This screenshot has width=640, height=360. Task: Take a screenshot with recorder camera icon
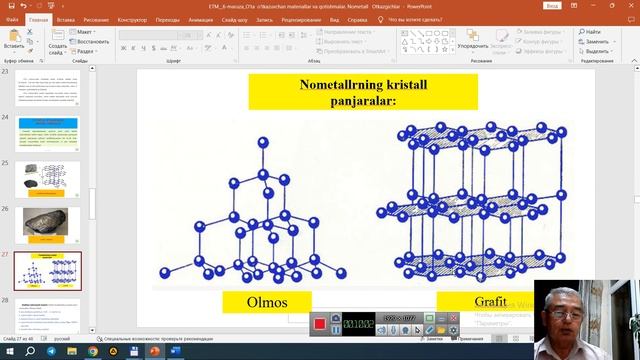click(x=336, y=318)
